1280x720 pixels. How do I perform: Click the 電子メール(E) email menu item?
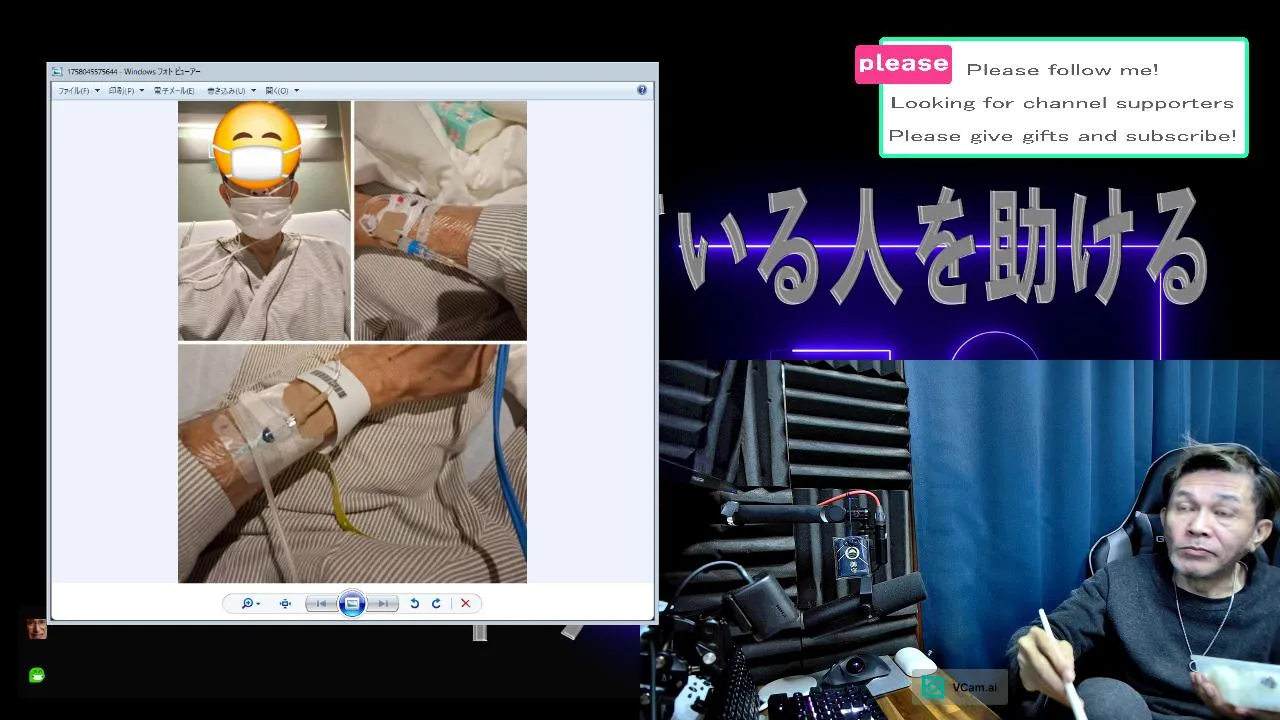[x=174, y=91]
